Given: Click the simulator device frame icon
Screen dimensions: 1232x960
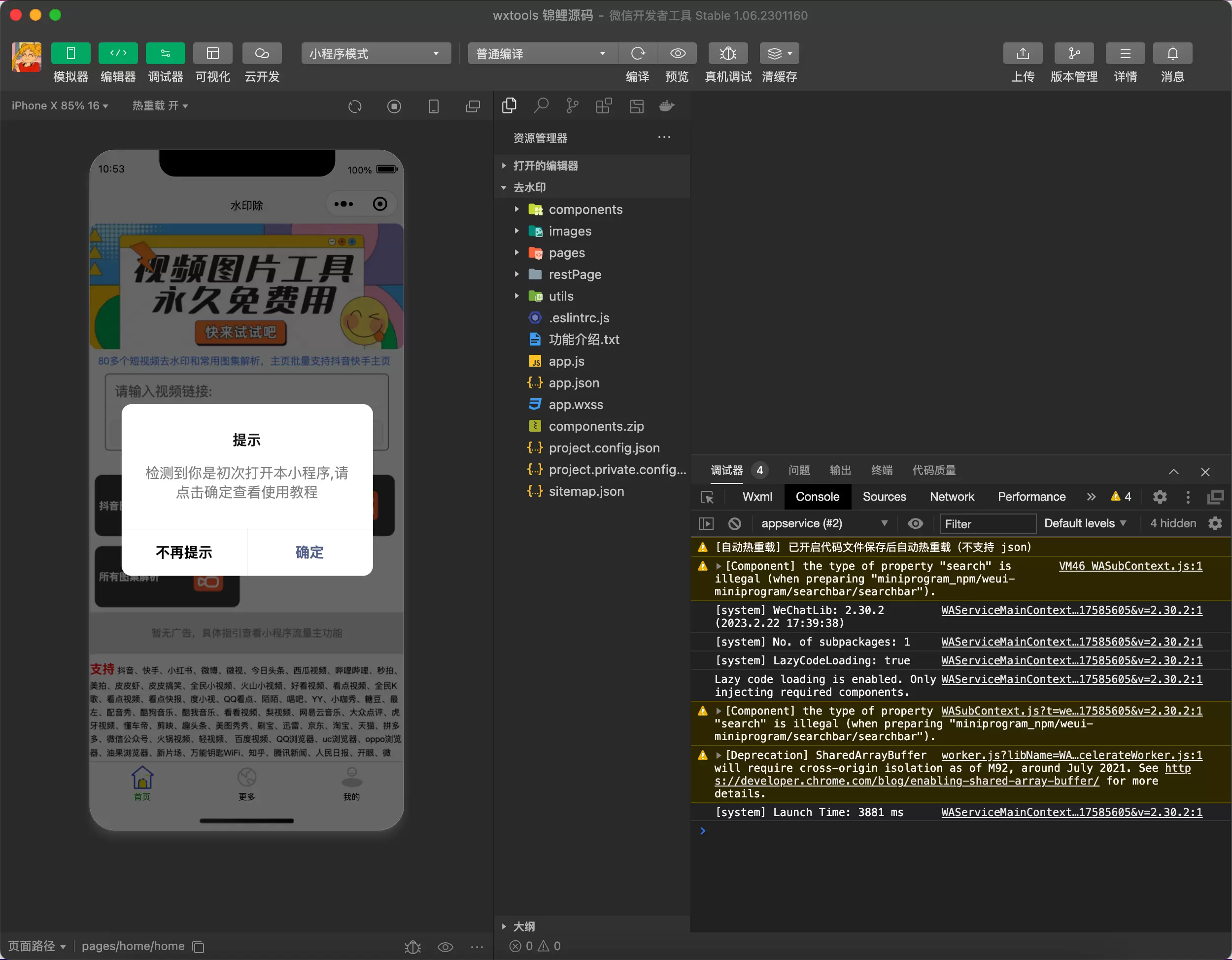Looking at the screenshot, I should [x=434, y=106].
